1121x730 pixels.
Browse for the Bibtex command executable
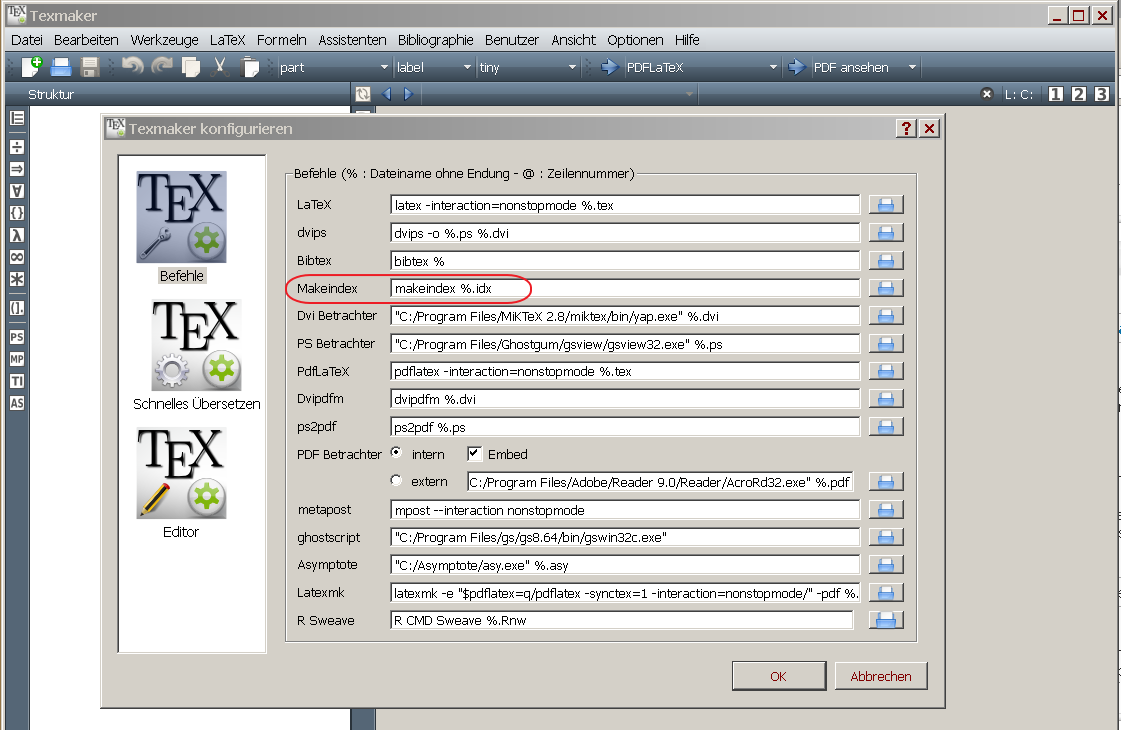[x=886, y=261]
